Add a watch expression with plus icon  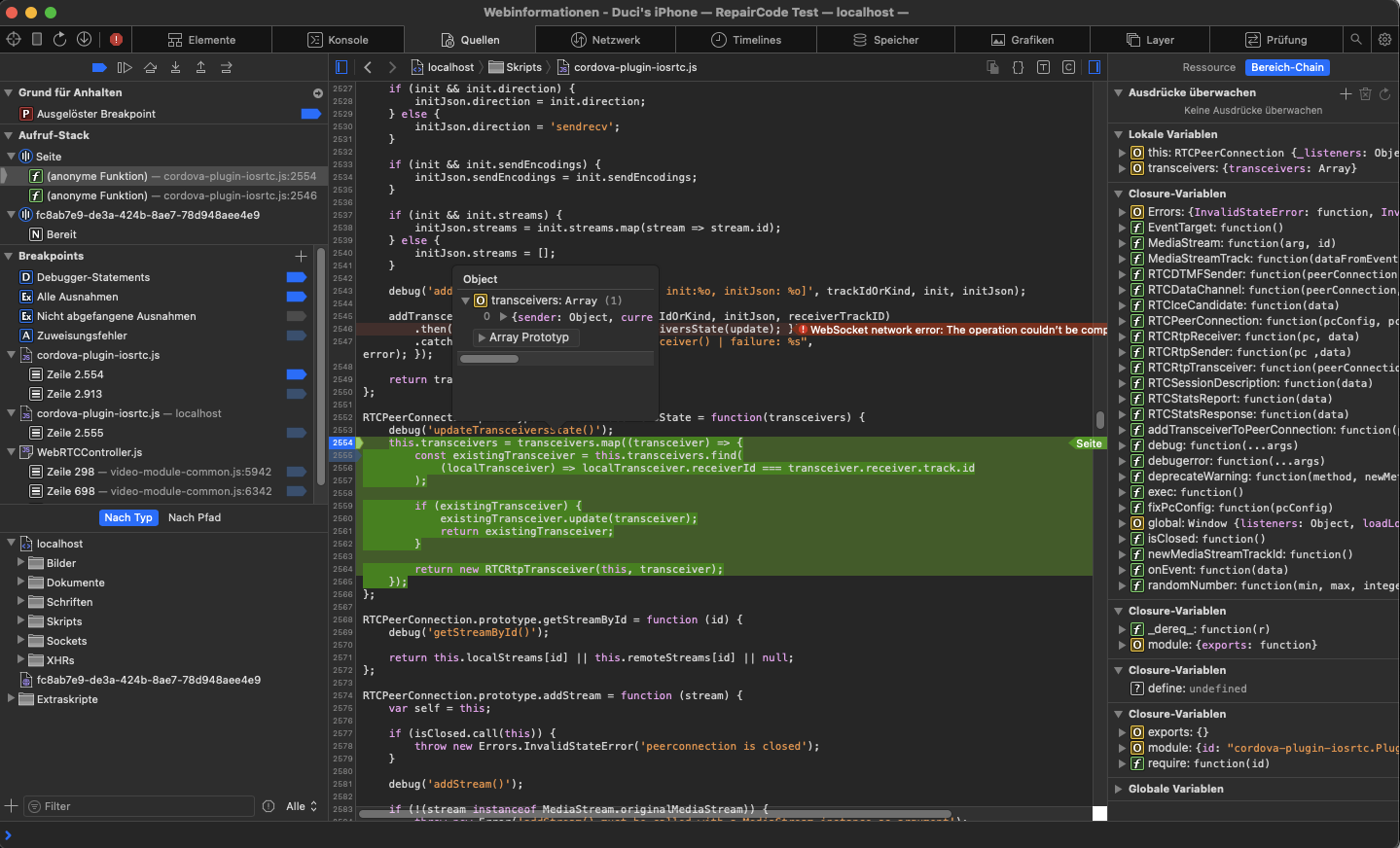1346,93
